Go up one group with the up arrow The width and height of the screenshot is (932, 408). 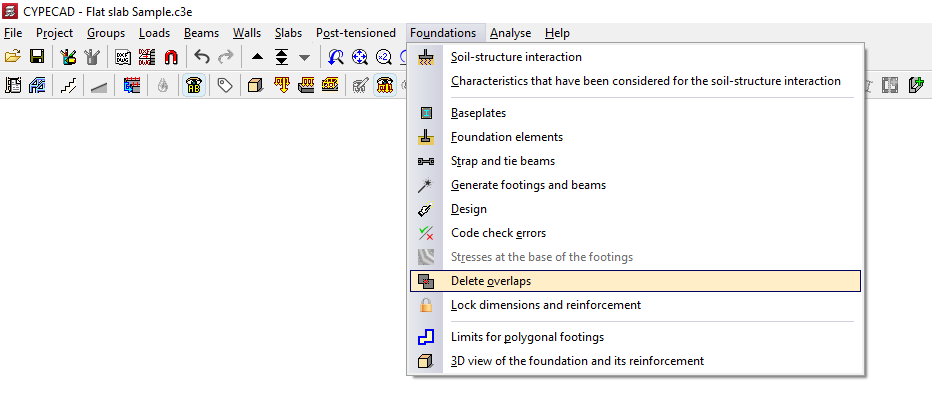tap(257, 57)
